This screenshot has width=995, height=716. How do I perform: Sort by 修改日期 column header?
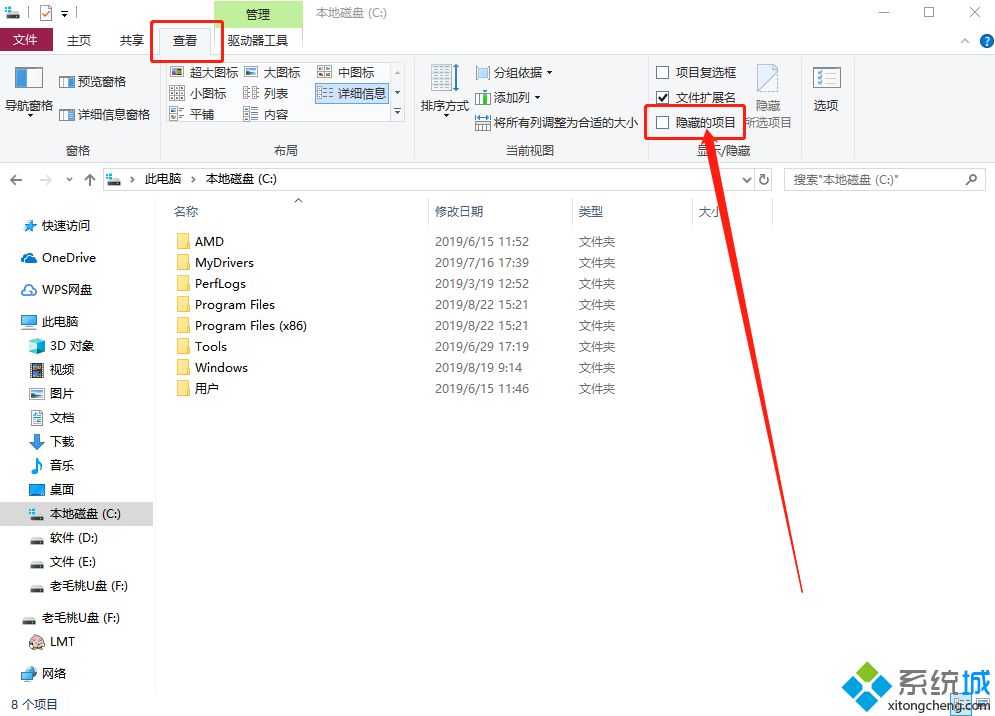point(459,211)
